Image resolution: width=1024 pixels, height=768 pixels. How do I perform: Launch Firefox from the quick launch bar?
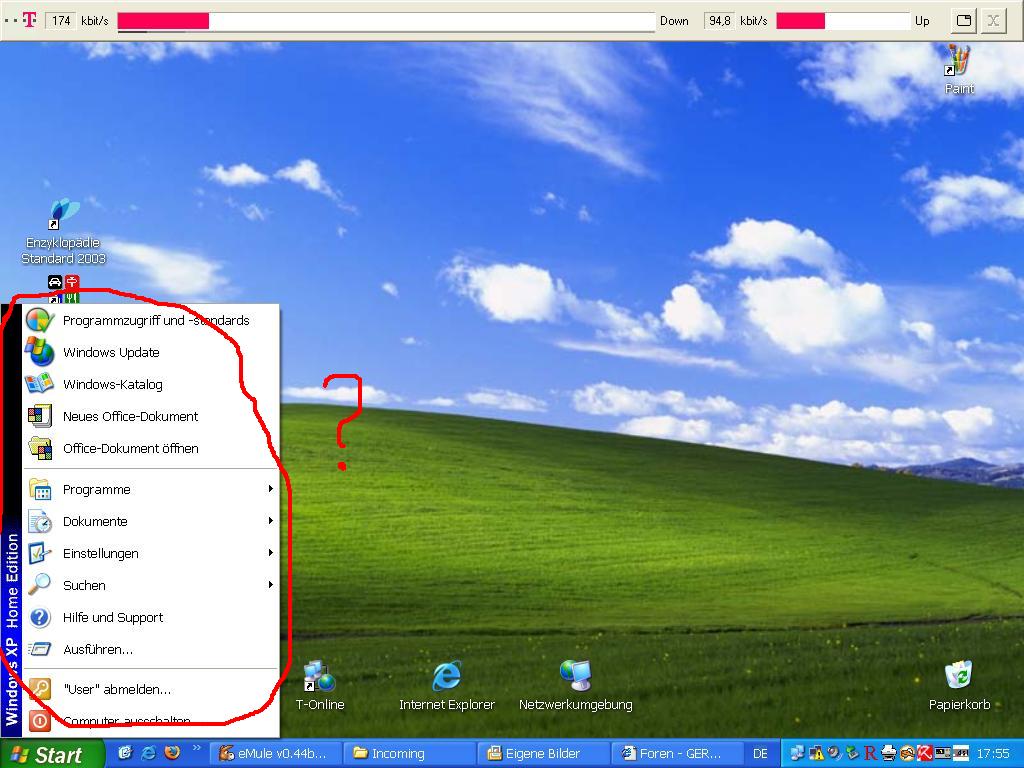click(172, 753)
